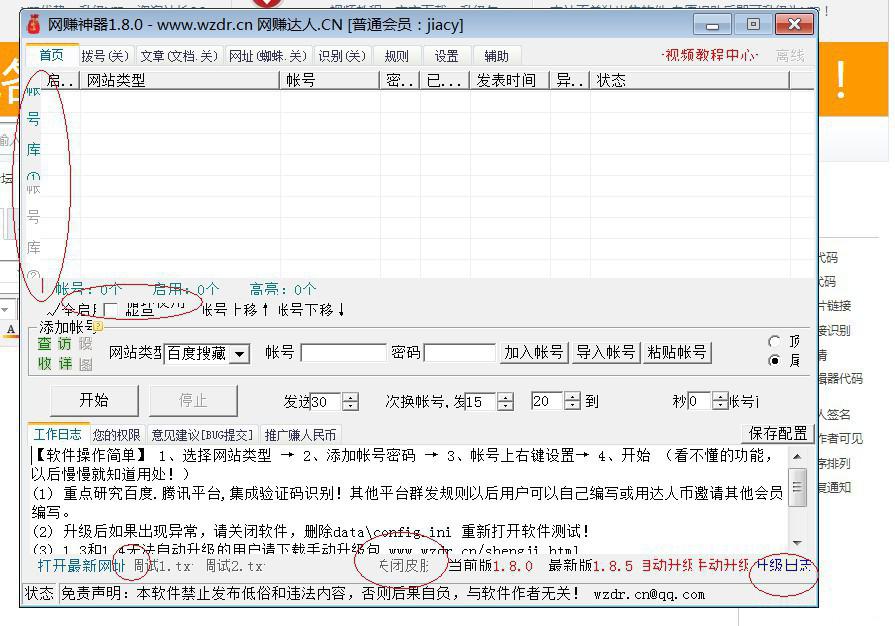895x626 pixels.
Task: Click the app icon in the title bar
Action: [x=34, y=25]
